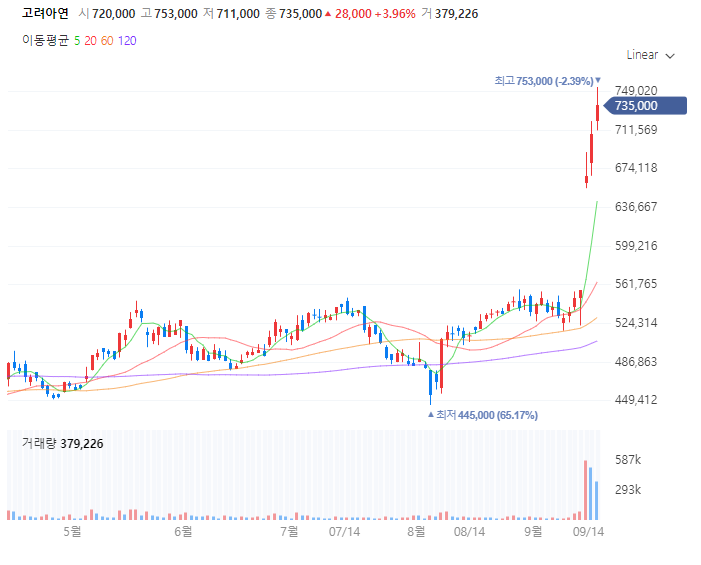This screenshot has height=565, width=701.
Task: Click the tallest red volume bar
Action: (586, 490)
